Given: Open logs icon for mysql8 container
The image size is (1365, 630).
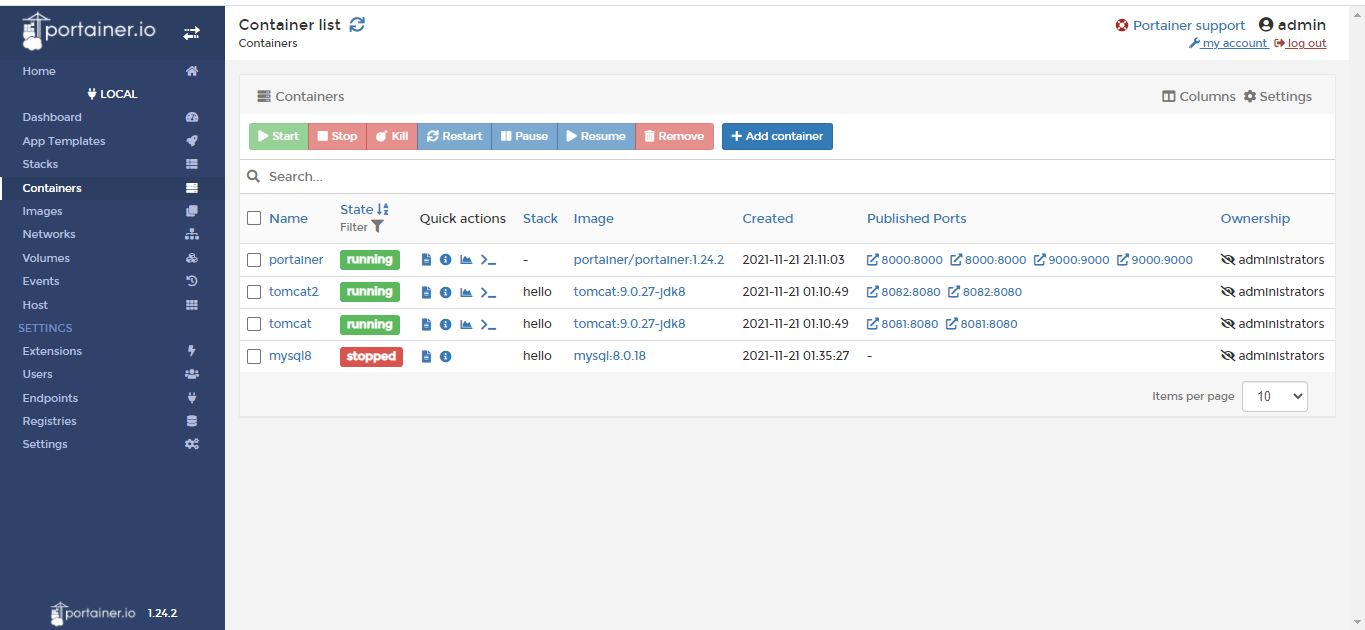Looking at the screenshot, I should [x=426, y=356].
